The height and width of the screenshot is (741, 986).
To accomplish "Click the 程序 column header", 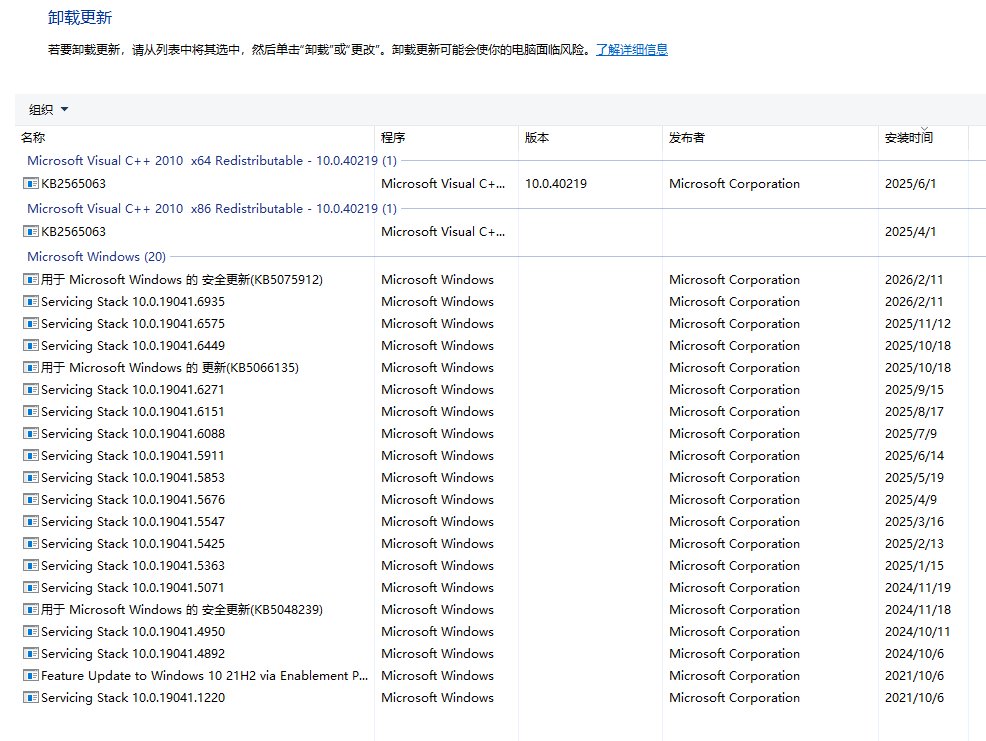I will point(393,138).
